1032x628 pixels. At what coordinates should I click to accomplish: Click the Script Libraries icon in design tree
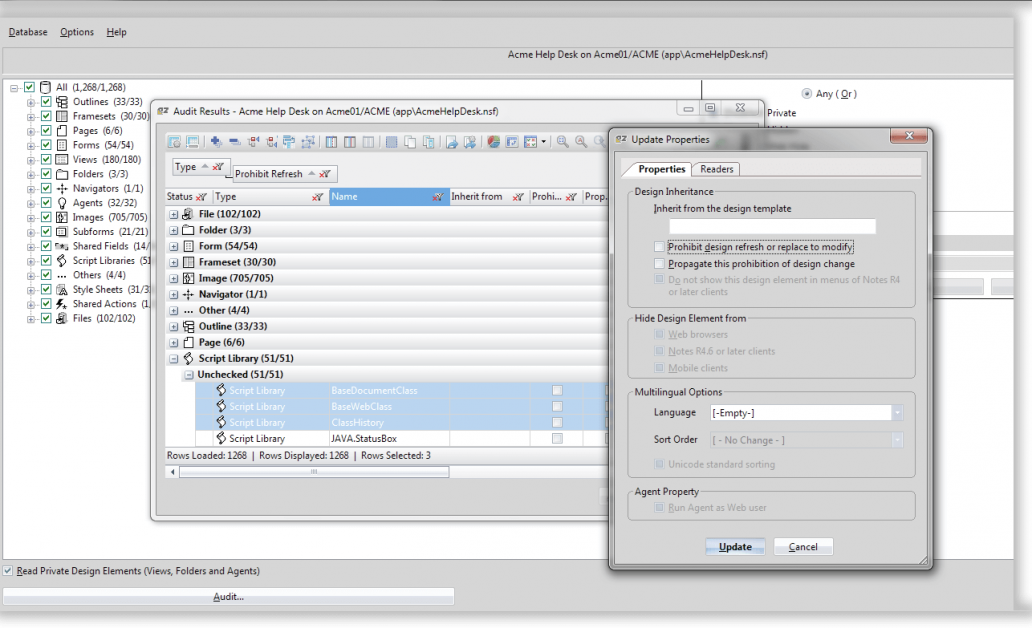pyautogui.click(x=62, y=261)
